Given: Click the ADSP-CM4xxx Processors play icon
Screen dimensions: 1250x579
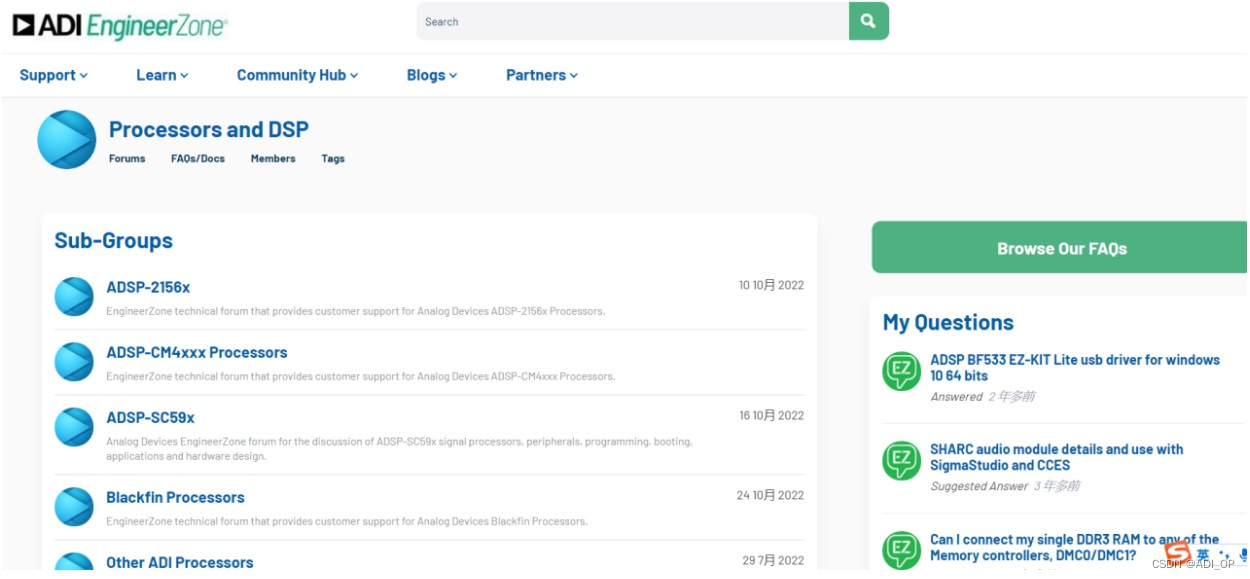Looking at the screenshot, I should 74,362.
